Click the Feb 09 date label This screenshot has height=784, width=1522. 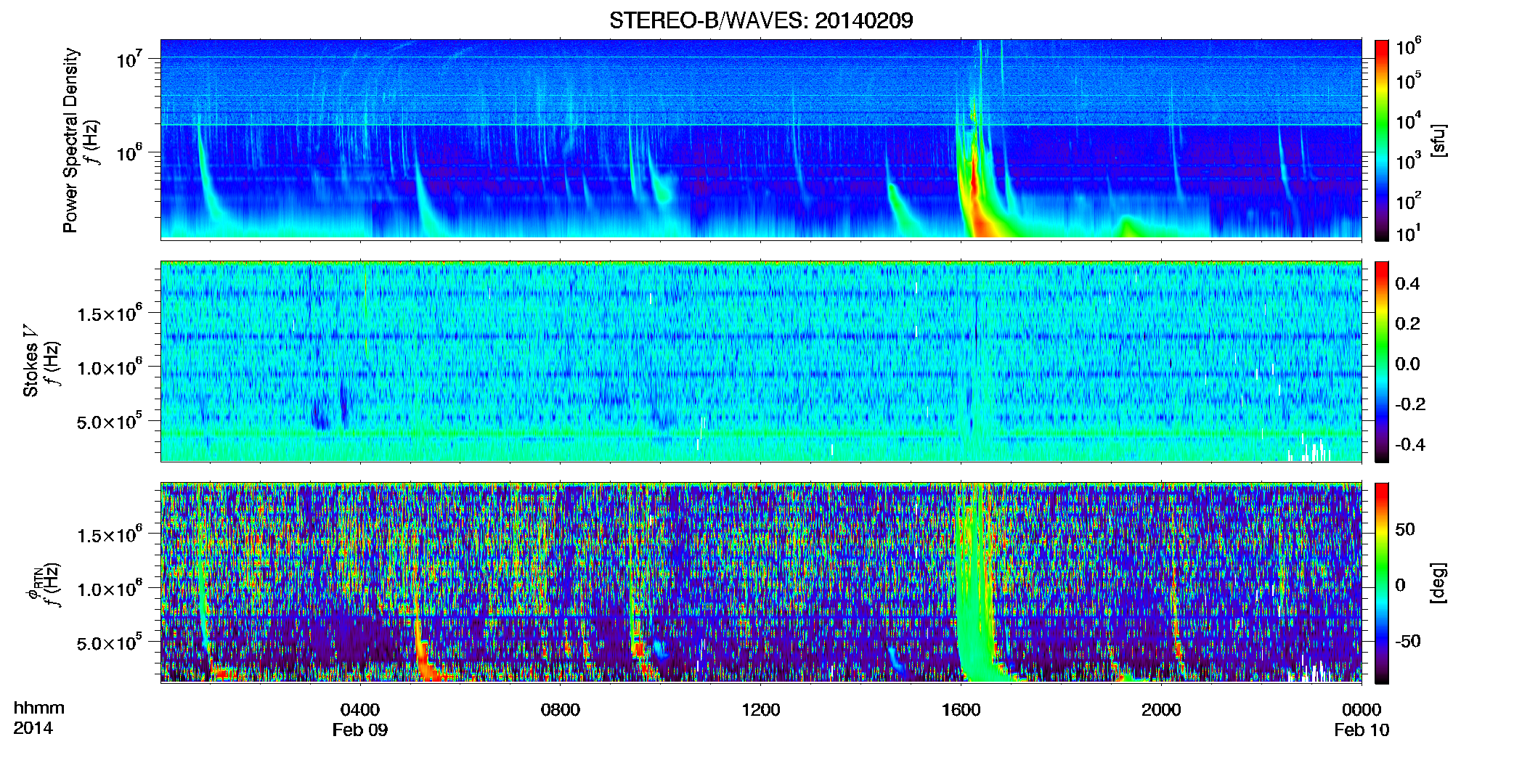pyautogui.click(x=360, y=730)
